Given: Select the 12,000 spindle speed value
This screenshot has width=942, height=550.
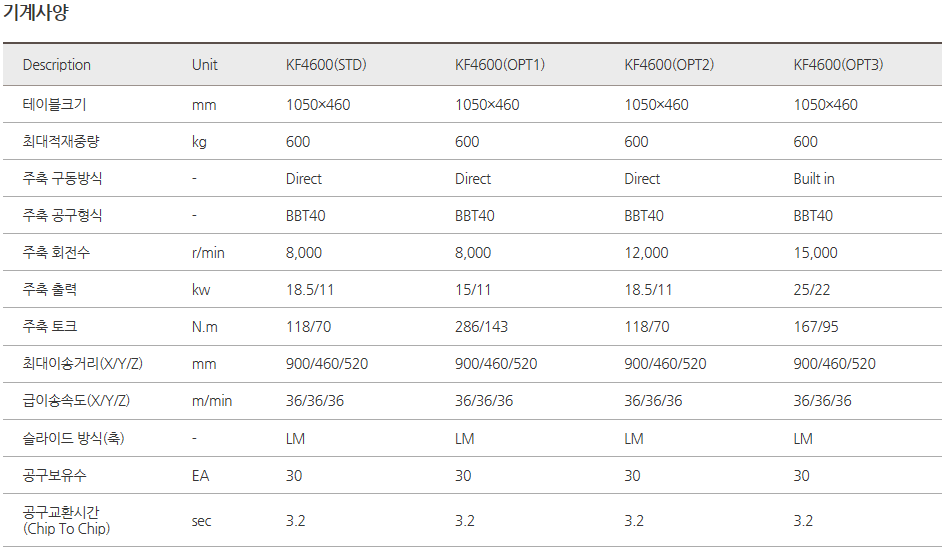Looking at the screenshot, I should coord(646,253).
